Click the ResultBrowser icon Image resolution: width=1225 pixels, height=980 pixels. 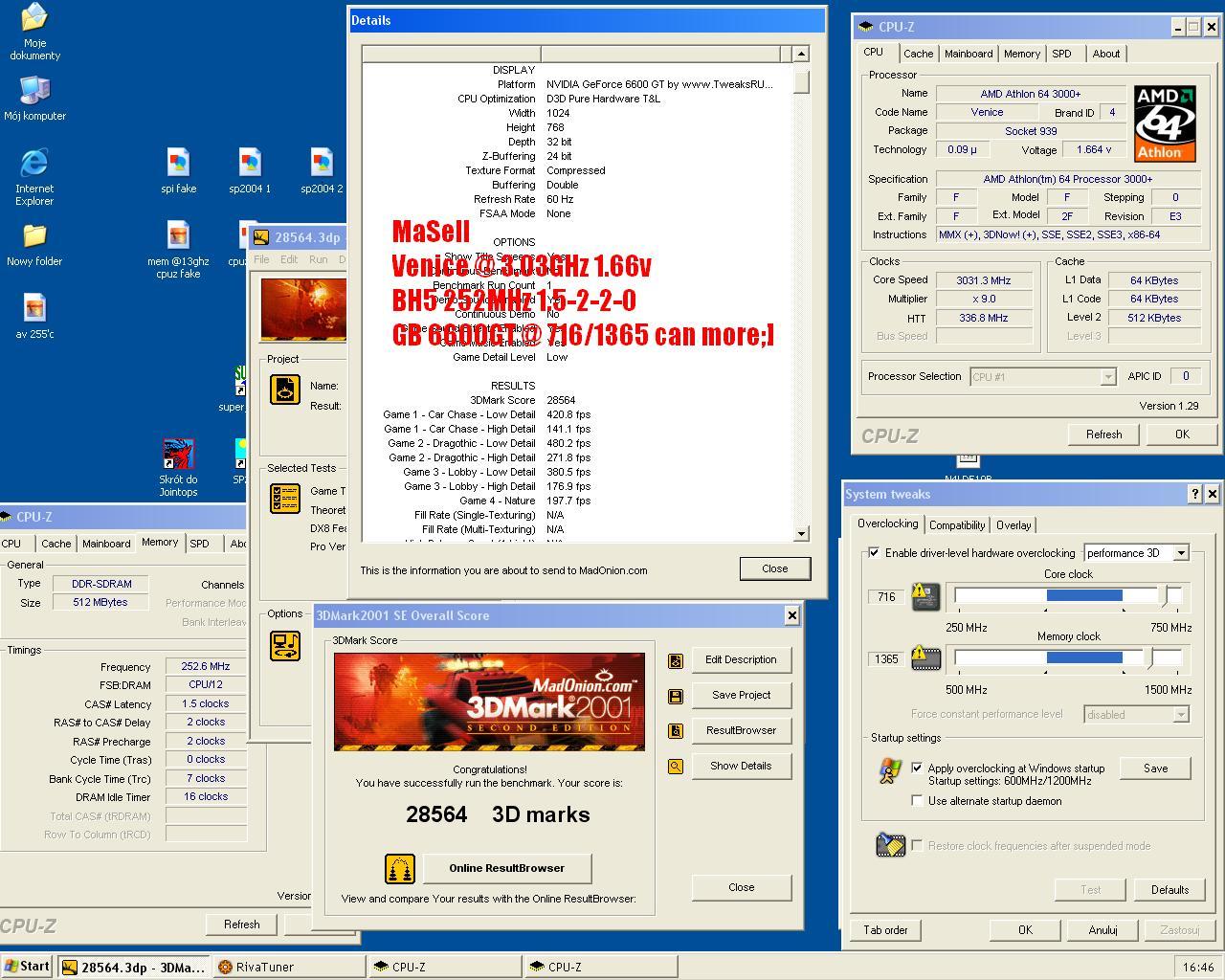click(x=676, y=731)
